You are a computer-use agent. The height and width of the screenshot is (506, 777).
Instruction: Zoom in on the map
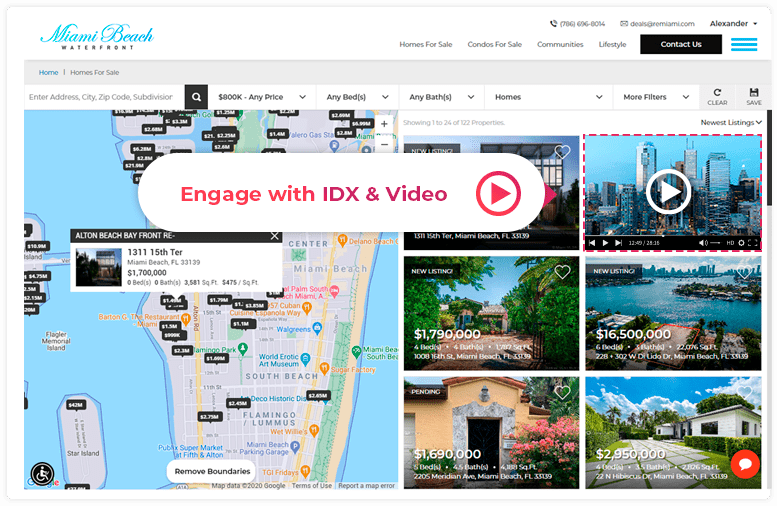point(384,124)
